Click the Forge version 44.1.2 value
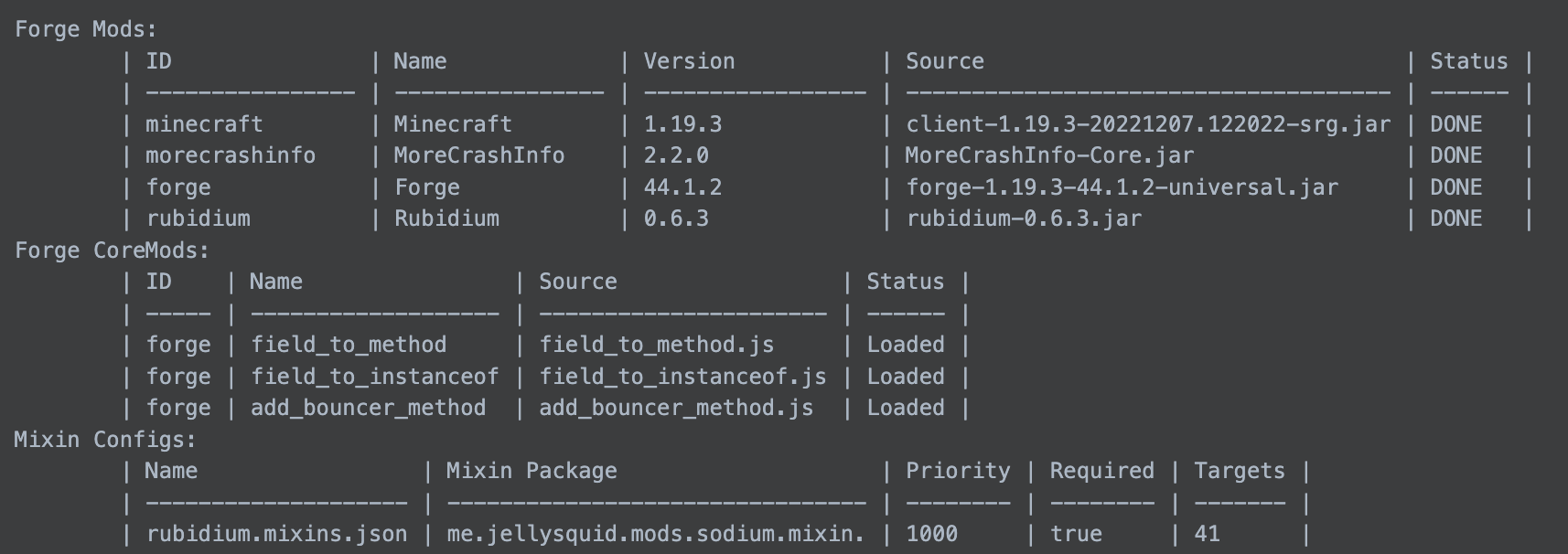The image size is (1568, 554). (682, 187)
